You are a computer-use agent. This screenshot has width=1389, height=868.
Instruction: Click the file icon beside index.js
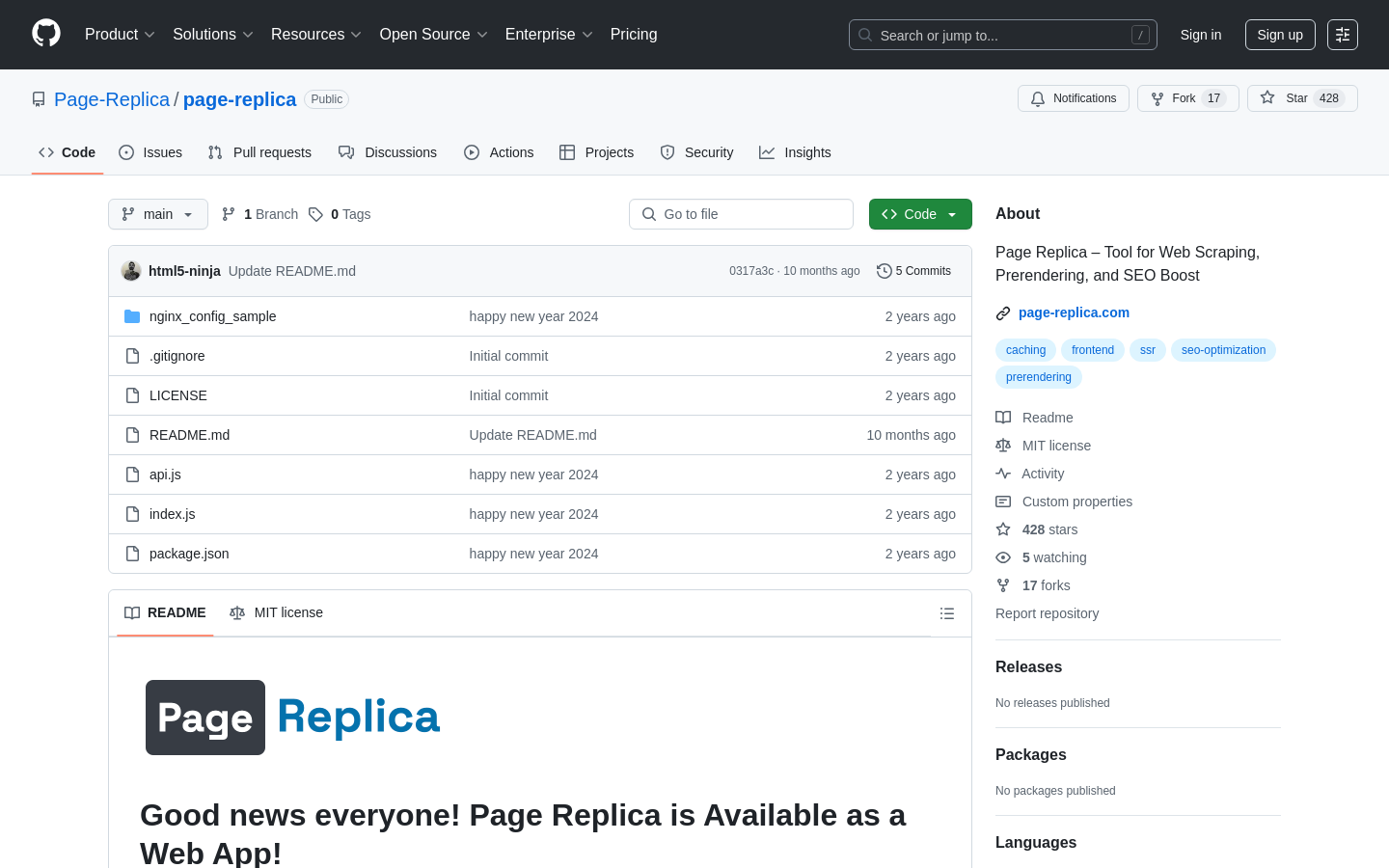click(132, 514)
